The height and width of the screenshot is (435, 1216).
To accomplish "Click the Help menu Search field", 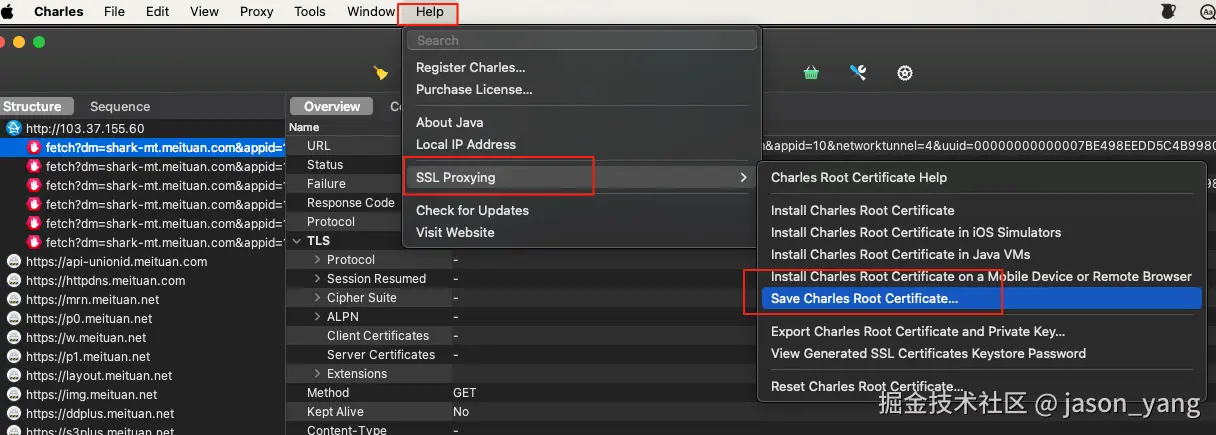I will coord(582,40).
